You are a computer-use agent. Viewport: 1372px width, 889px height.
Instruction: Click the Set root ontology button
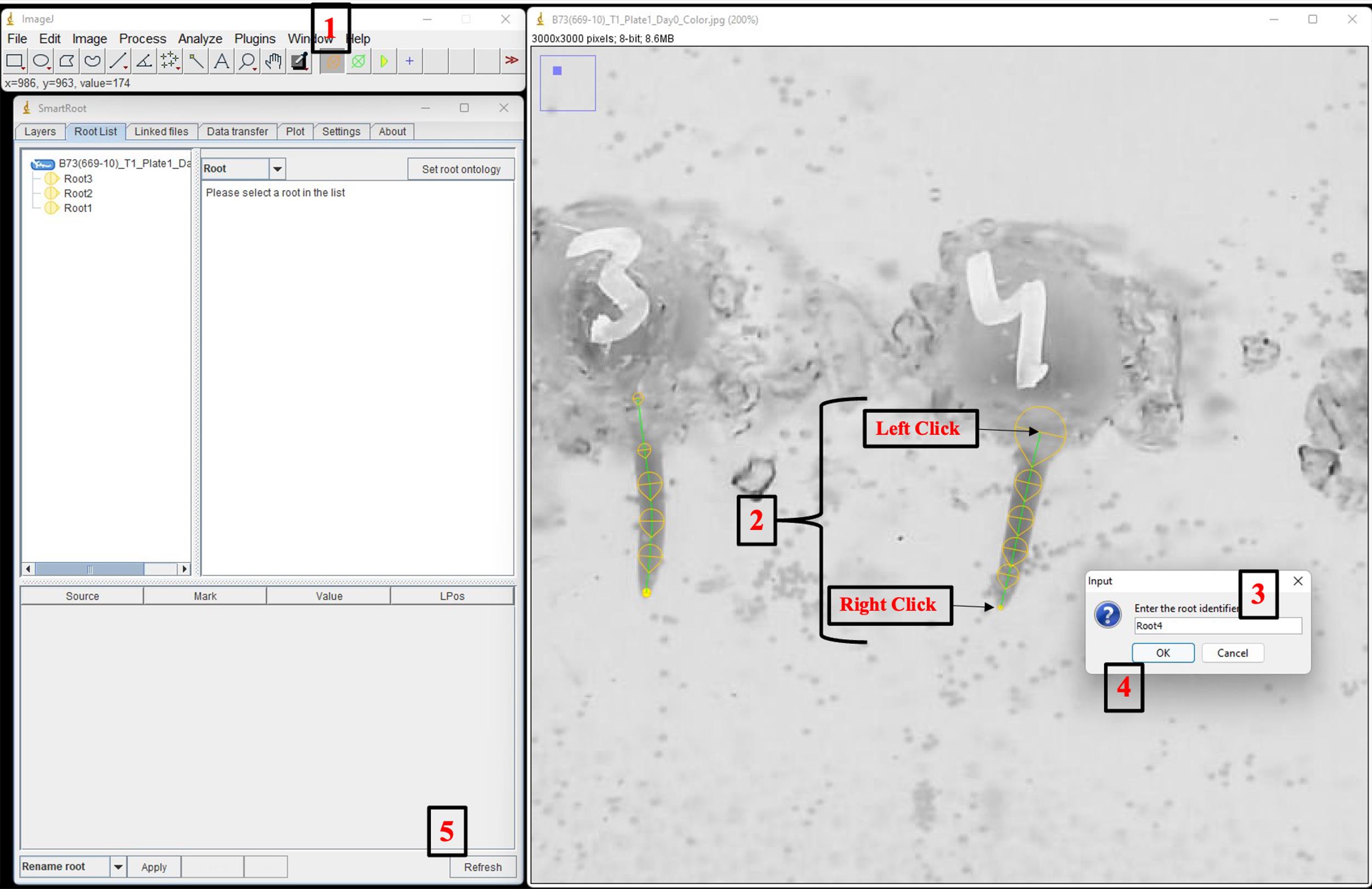coord(460,169)
